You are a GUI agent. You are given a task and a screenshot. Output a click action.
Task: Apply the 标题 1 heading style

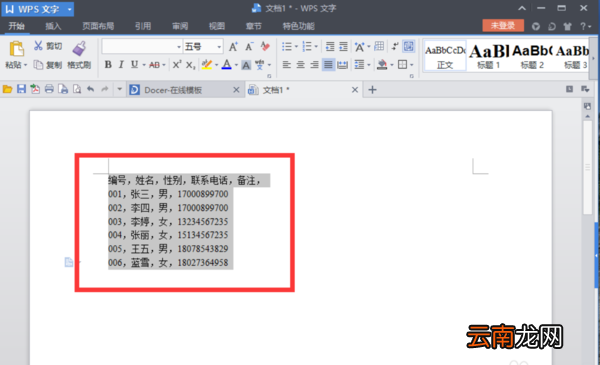[489, 56]
